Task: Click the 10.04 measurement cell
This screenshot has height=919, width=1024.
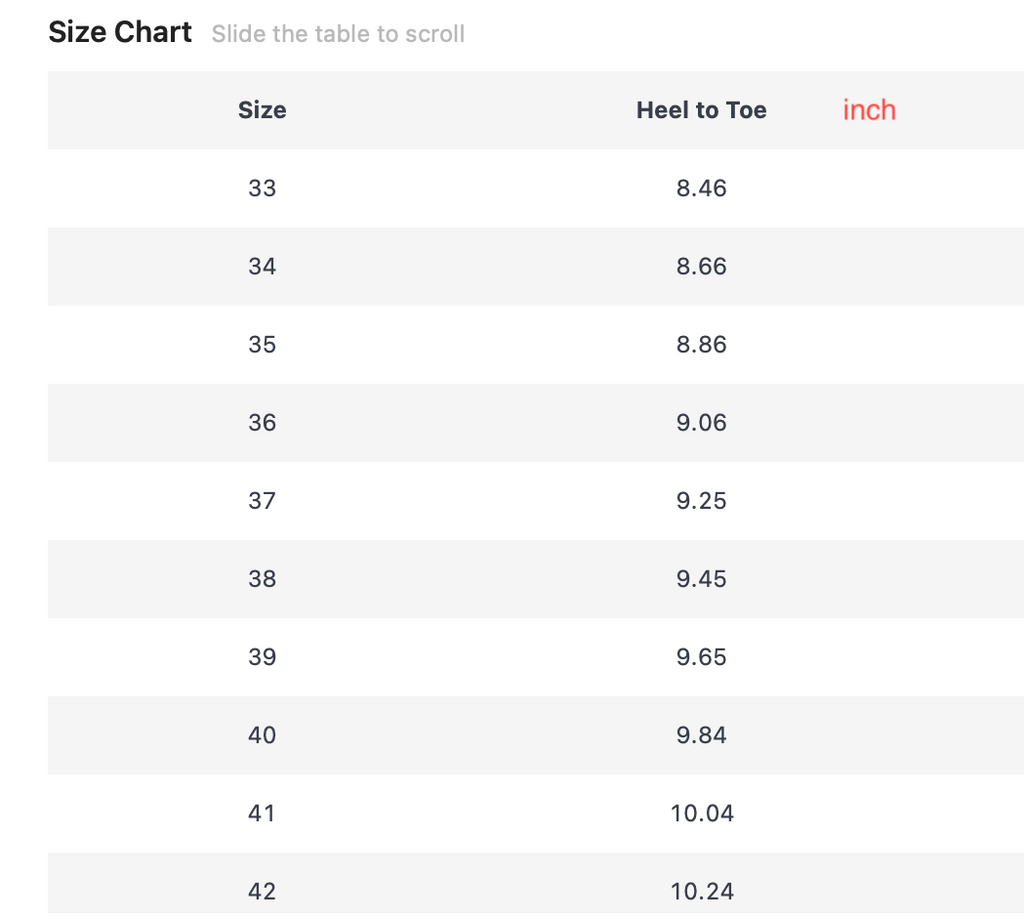Action: point(702,813)
